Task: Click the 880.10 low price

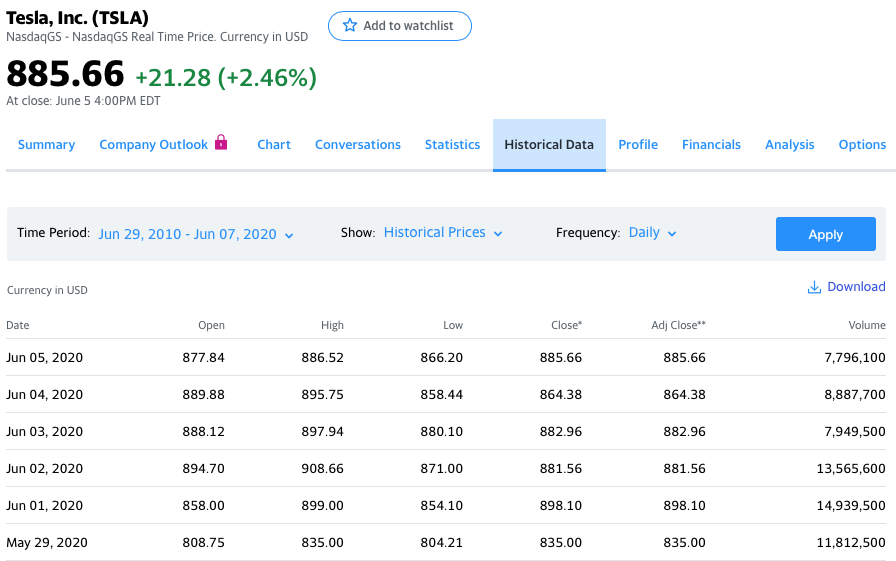Action: 442,432
